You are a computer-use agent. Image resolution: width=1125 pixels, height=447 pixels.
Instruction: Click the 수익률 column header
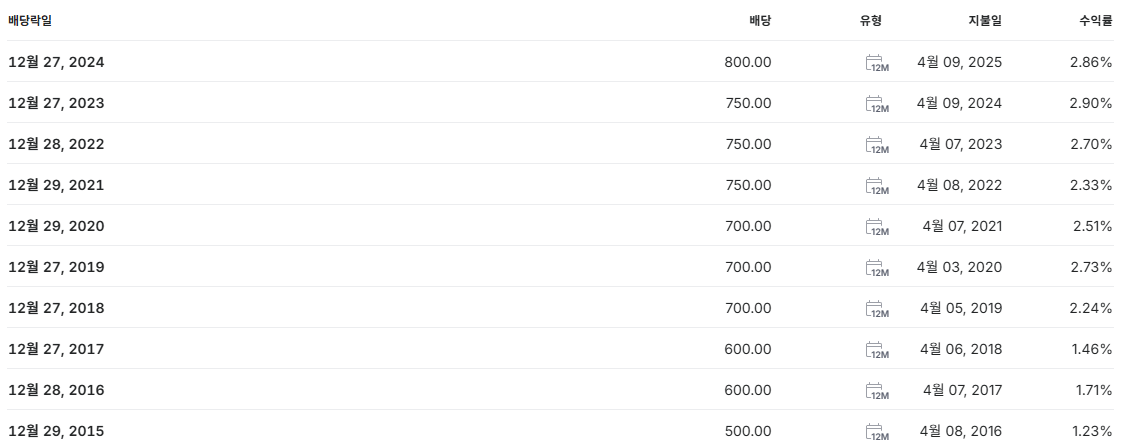click(x=1096, y=21)
